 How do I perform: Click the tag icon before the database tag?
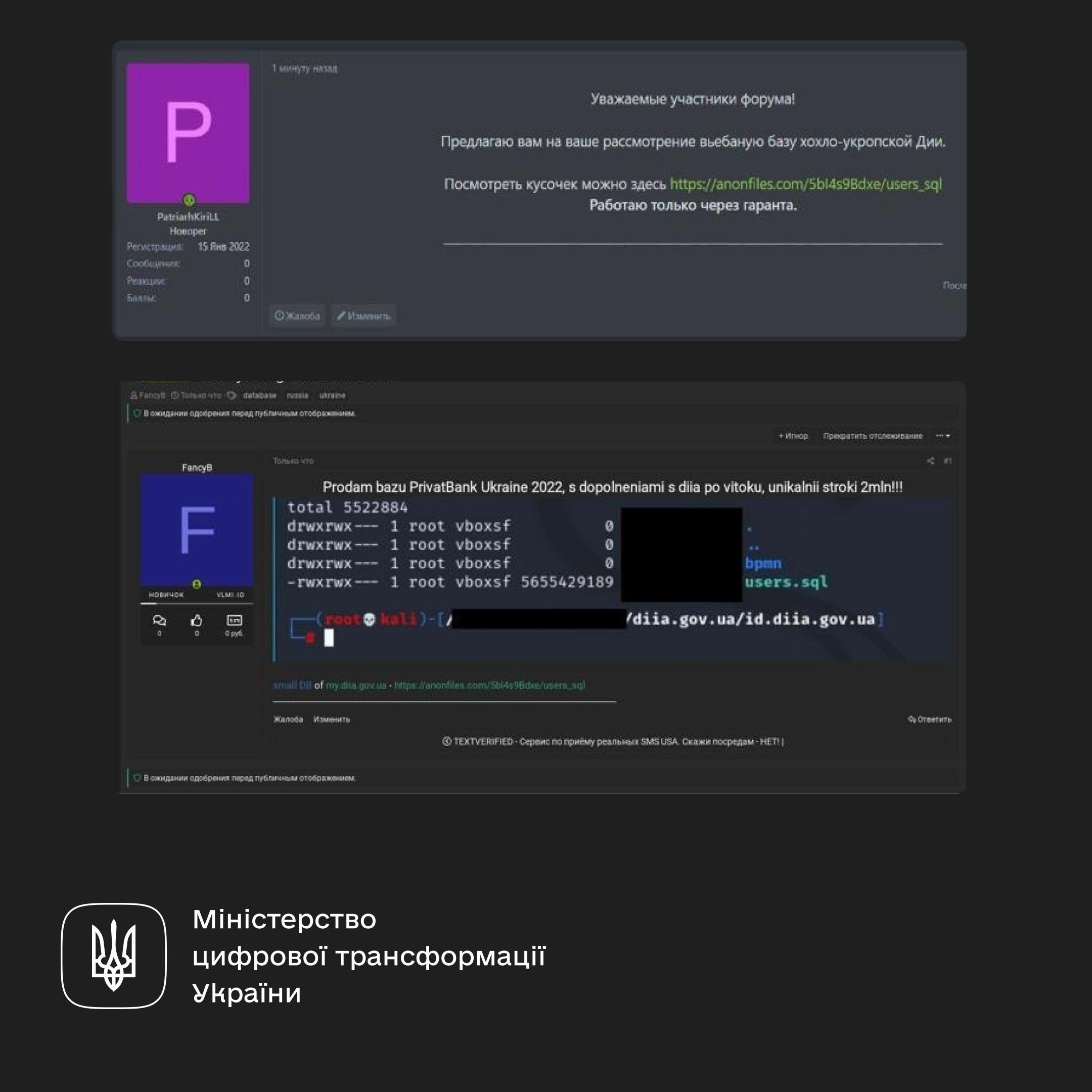pyautogui.click(x=232, y=395)
